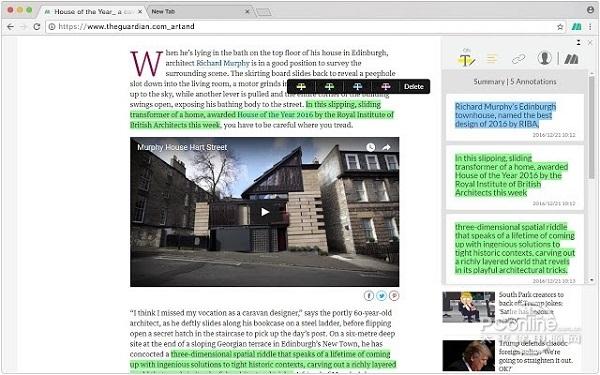Image resolution: width=600 pixels, height=375 pixels.
Task: Share article on Twitter
Action: pos(382,296)
